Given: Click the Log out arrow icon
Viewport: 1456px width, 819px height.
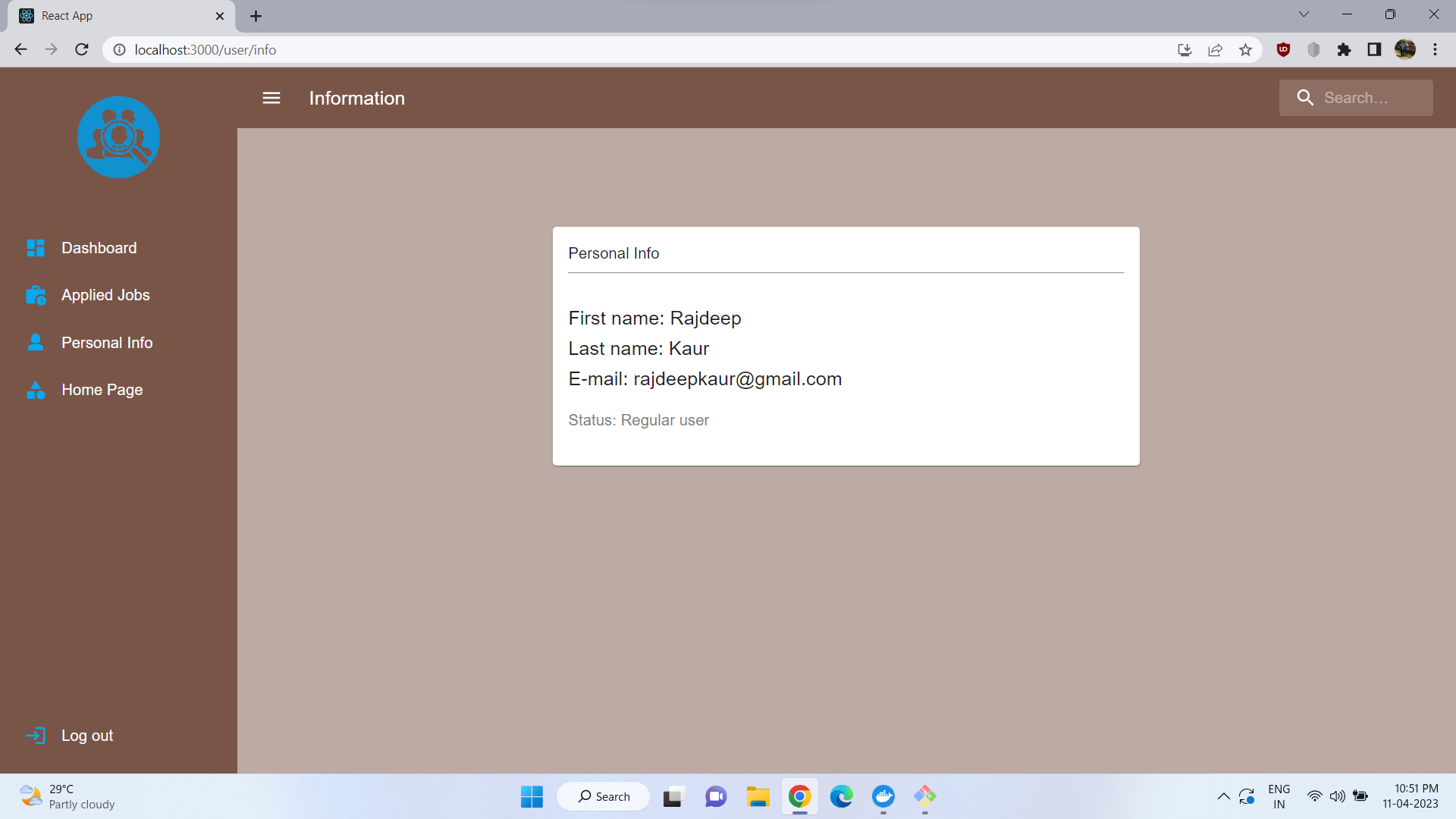Looking at the screenshot, I should [x=36, y=736].
